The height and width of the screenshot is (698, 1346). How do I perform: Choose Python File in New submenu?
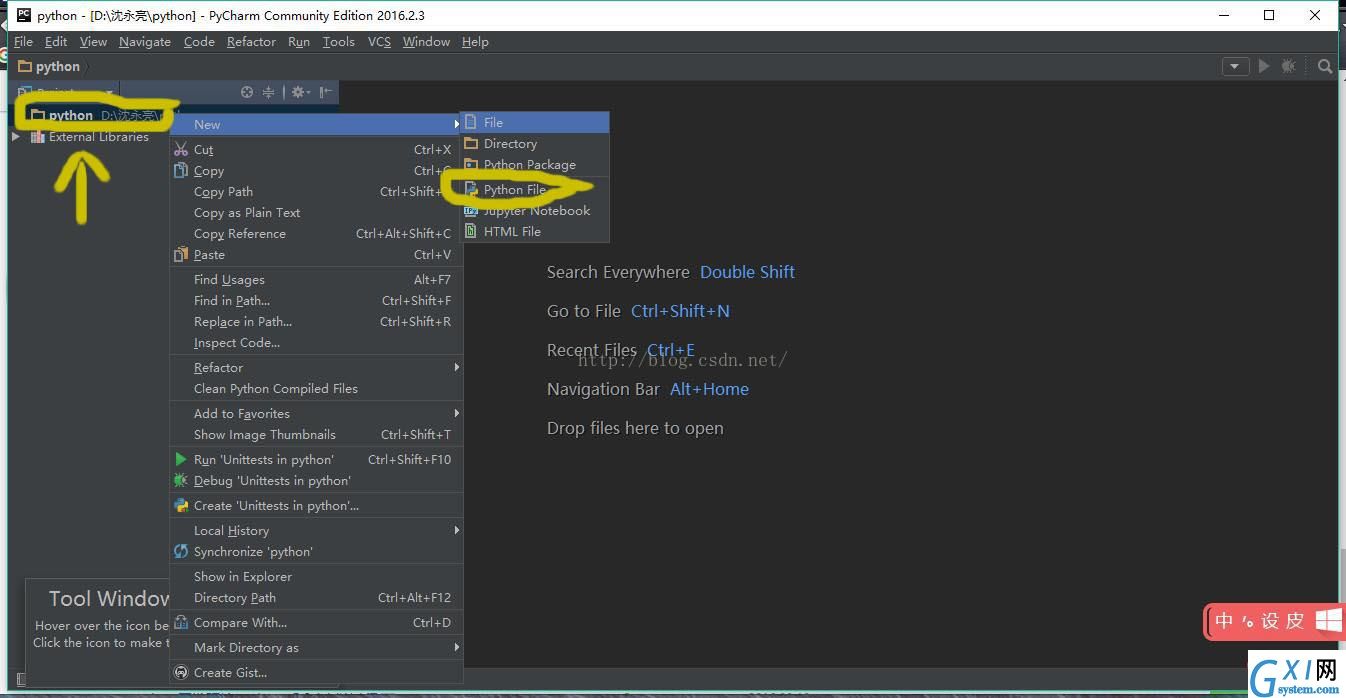coord(535,189)
